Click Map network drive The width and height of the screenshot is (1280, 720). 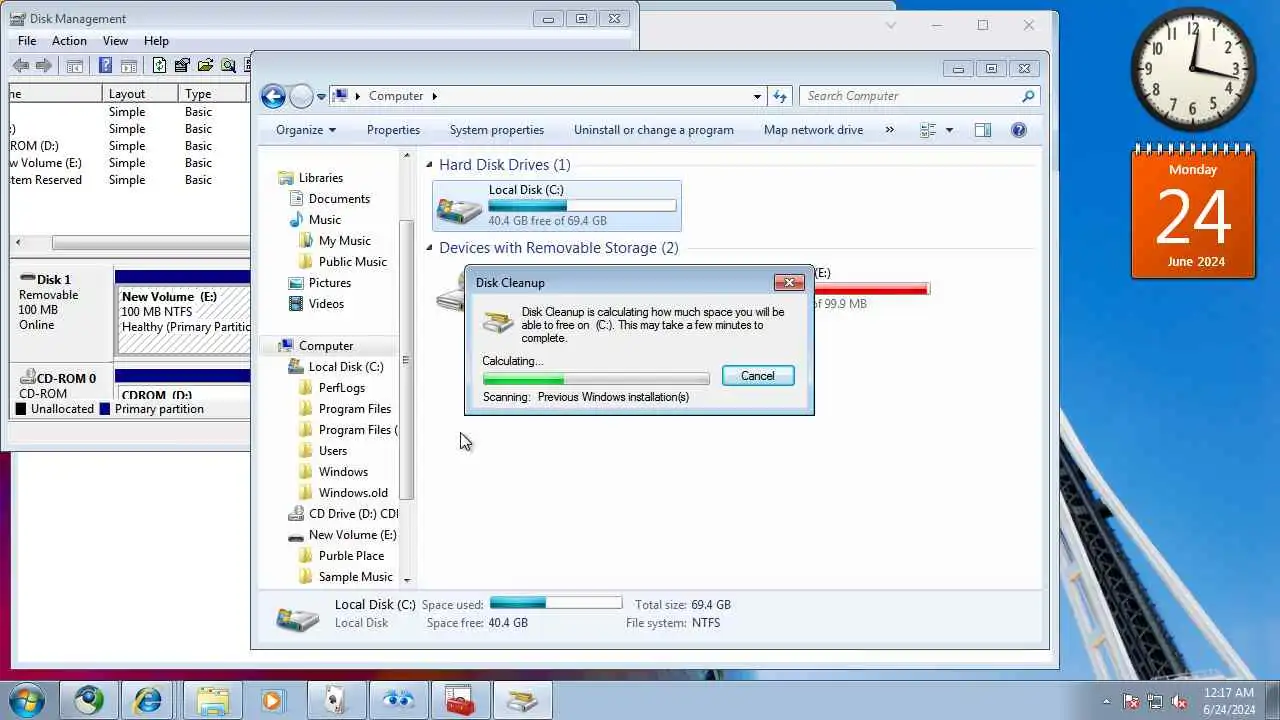(813, 130)
